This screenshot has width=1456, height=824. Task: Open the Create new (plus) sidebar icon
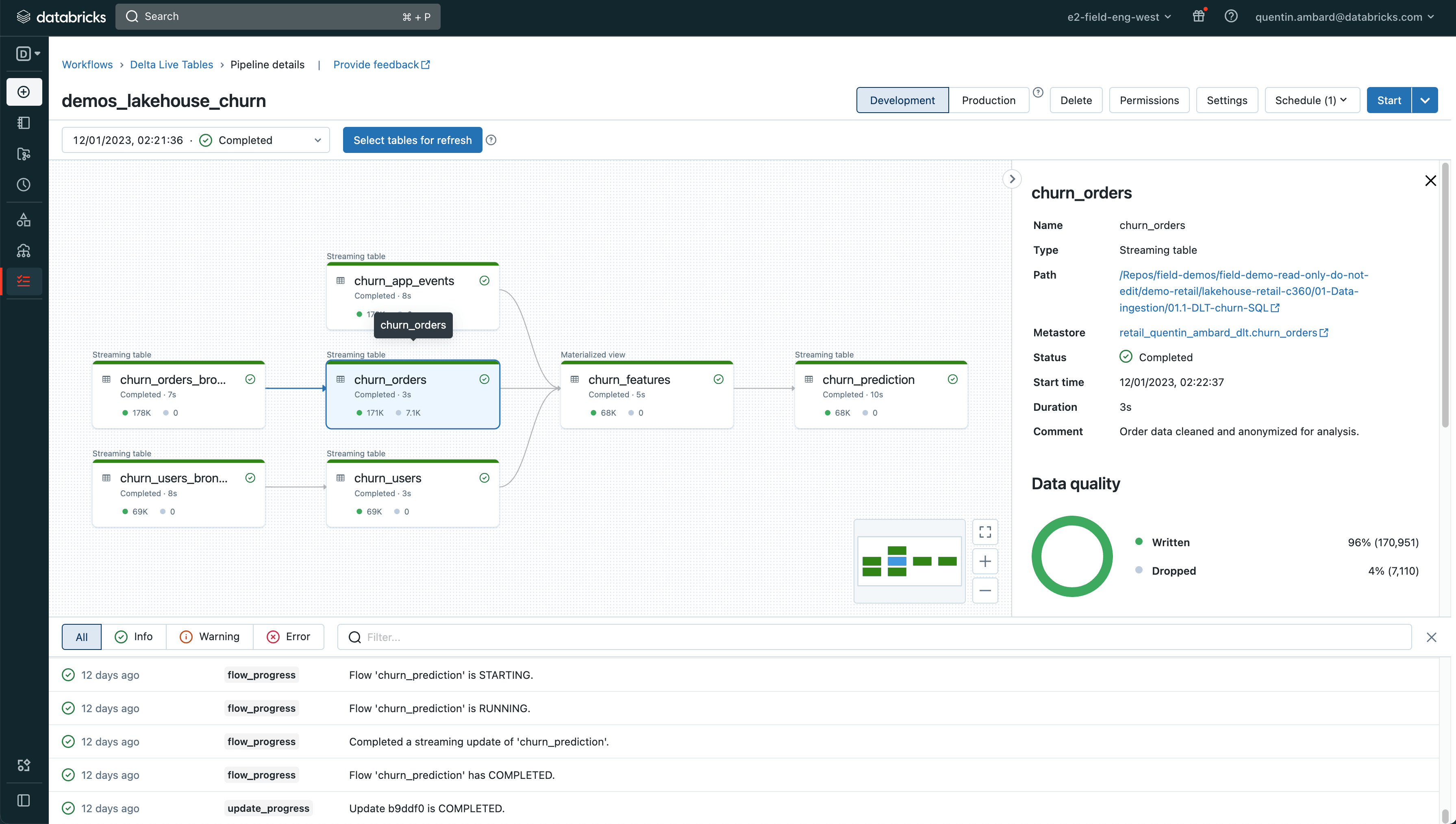(24, 92)
